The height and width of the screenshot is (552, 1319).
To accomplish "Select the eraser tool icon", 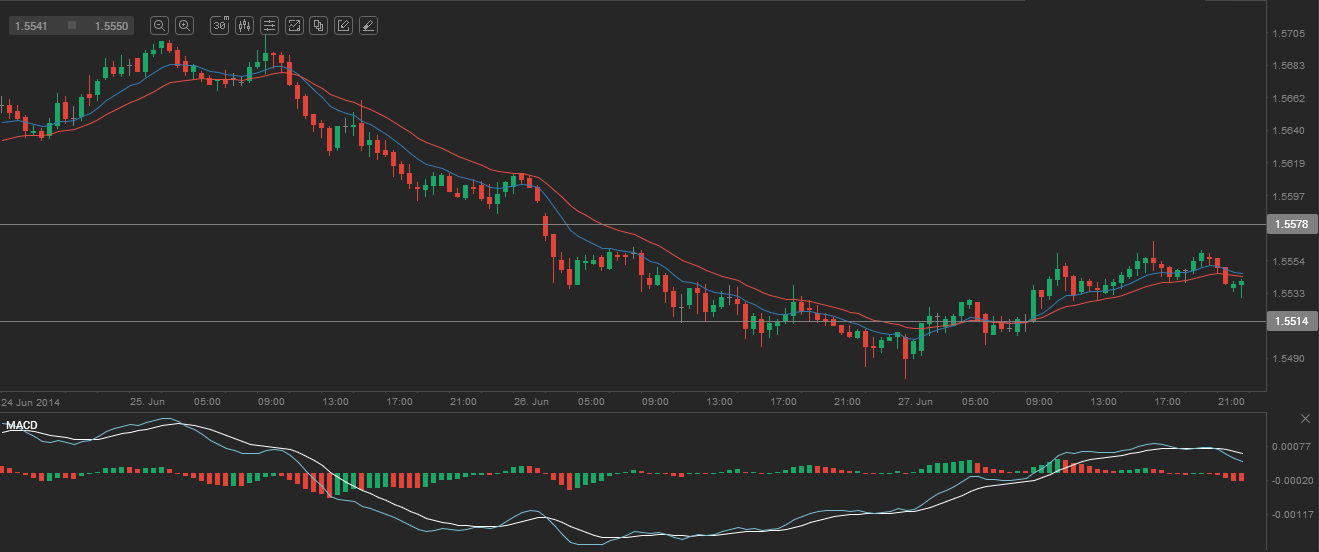I will click(368, 25).
